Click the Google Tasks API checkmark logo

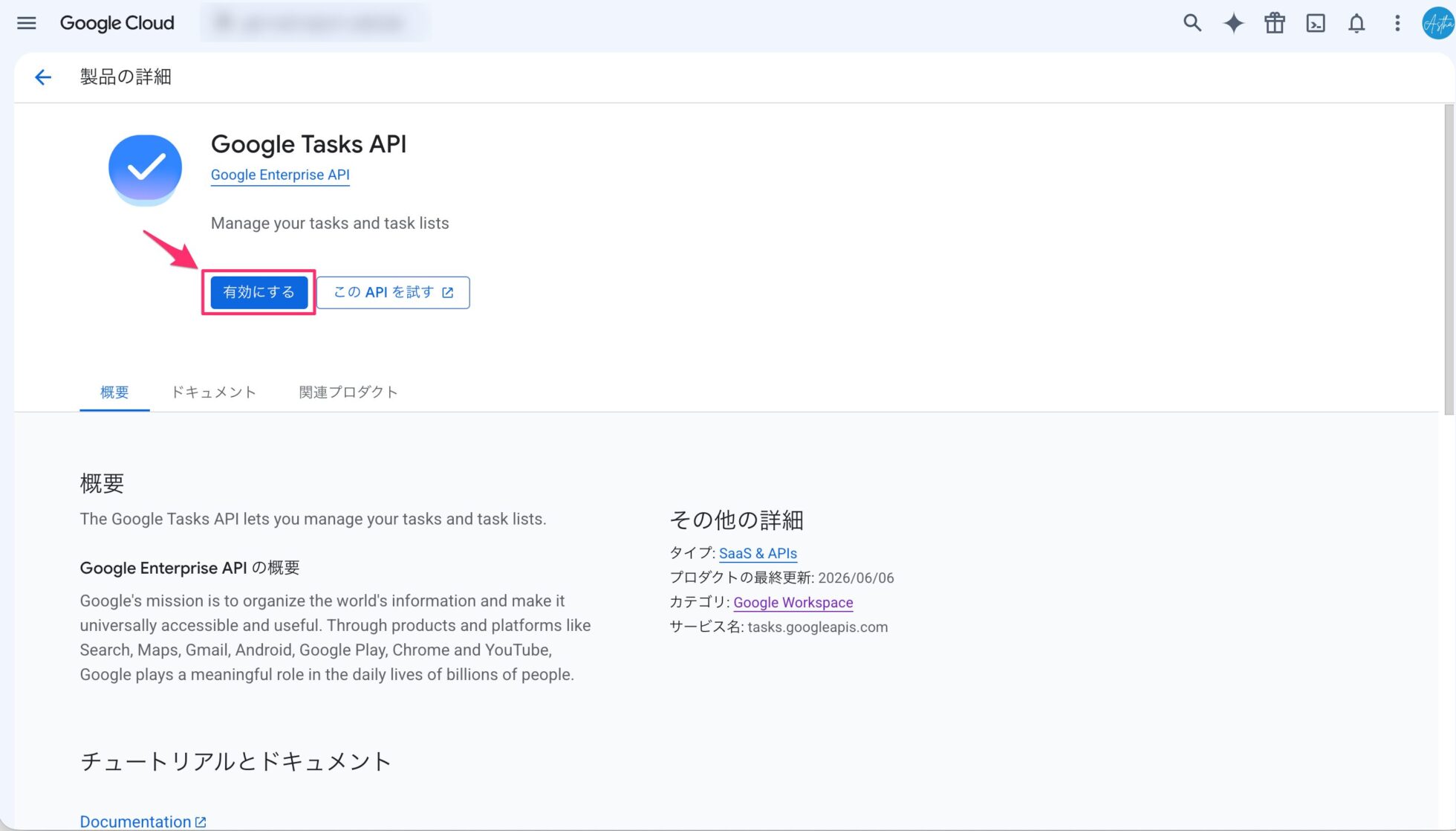pyautogui.click(x=146, y=169)
